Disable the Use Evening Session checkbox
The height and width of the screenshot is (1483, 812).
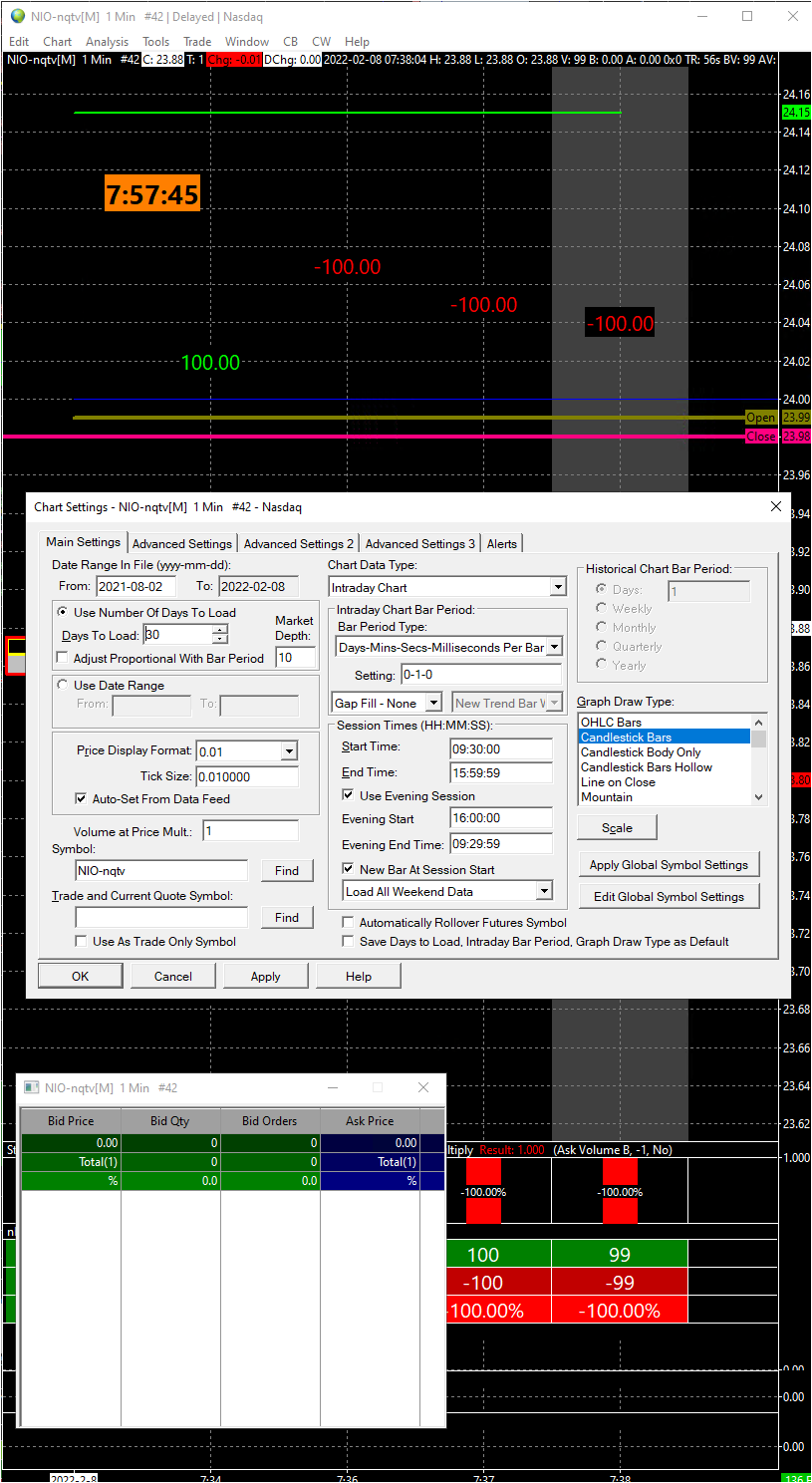pyautogui.click(x=348, y=795)
